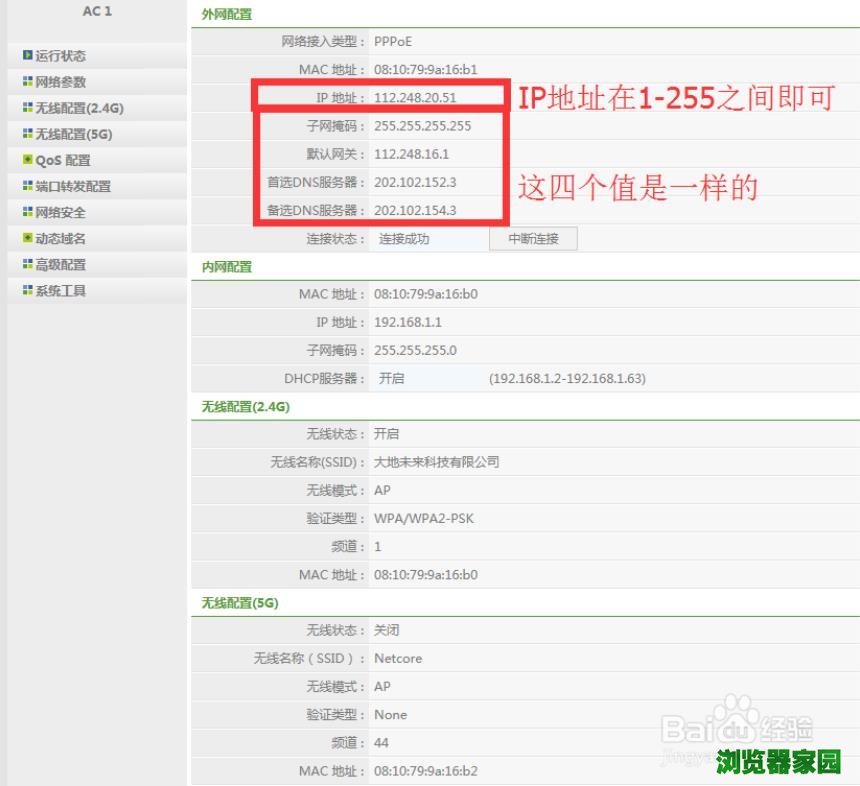
Task: Click the icon beside 端口转发配置
Action: click(28, 186)
